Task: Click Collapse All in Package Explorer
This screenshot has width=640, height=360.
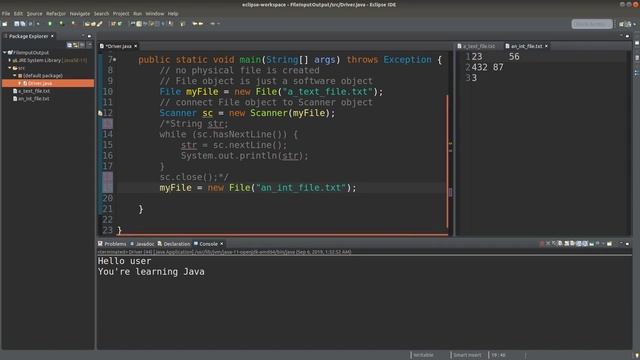Action: tap(69, 45)
